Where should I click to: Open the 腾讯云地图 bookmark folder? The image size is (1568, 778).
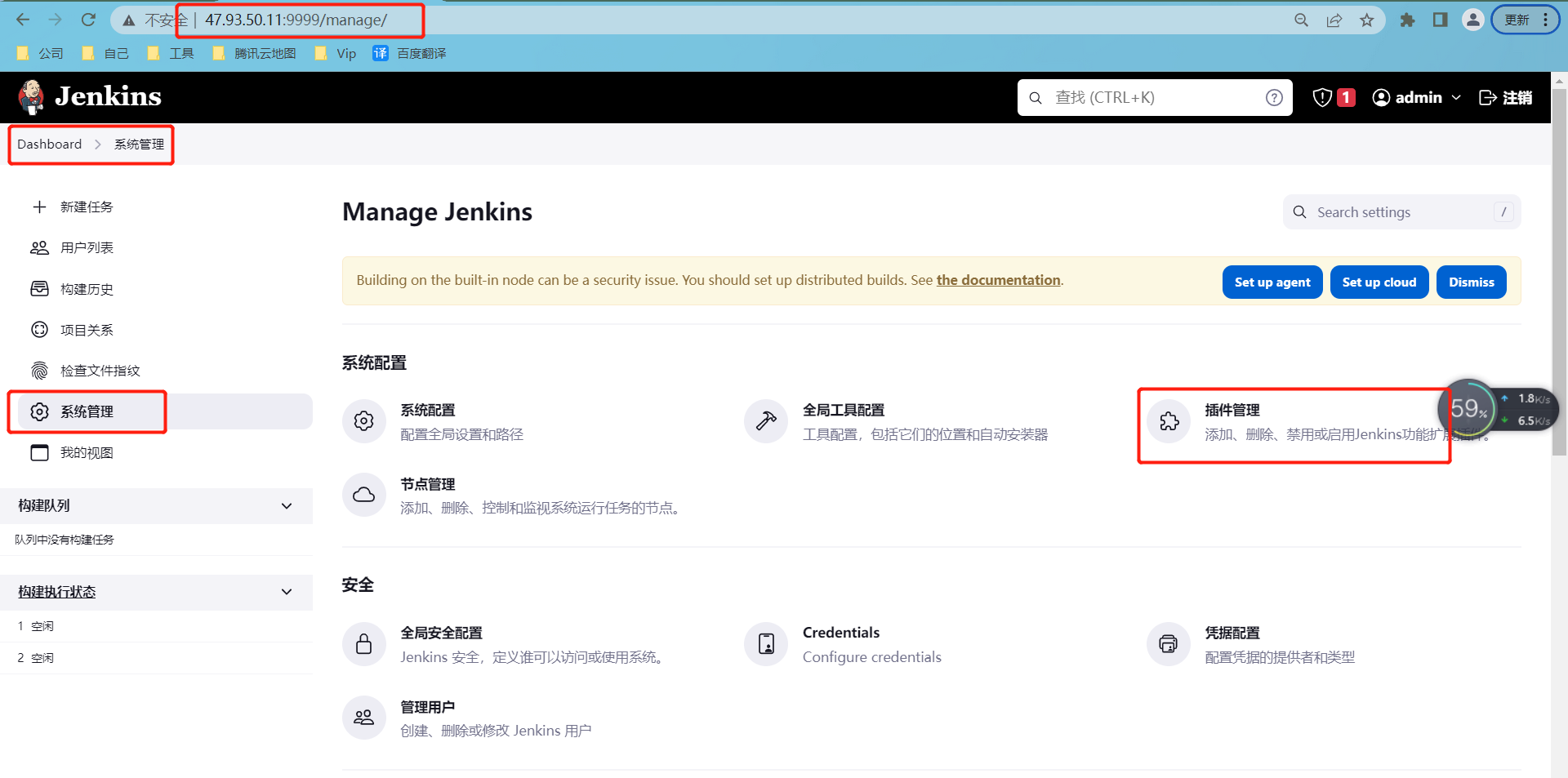[x=254, y=53]
